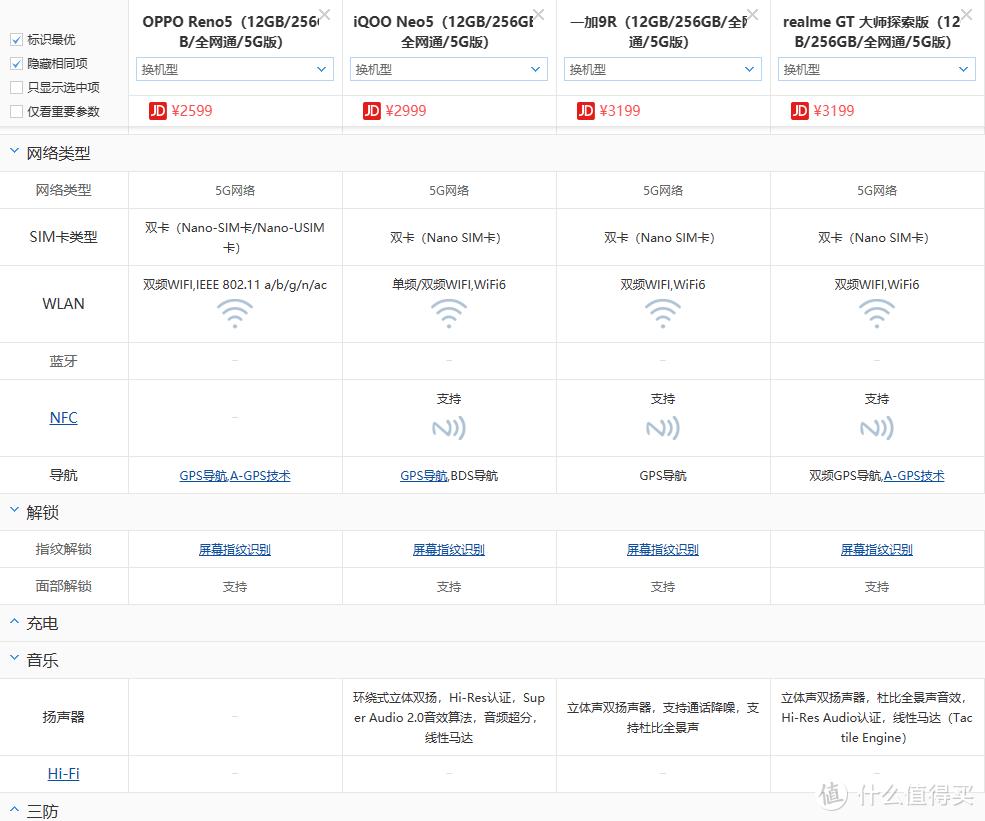The height and width of the screenshot is (821, 985).
Task: Click the WiFi icon in the realme GT WLAN cell
Action: [x=877, y=315]
